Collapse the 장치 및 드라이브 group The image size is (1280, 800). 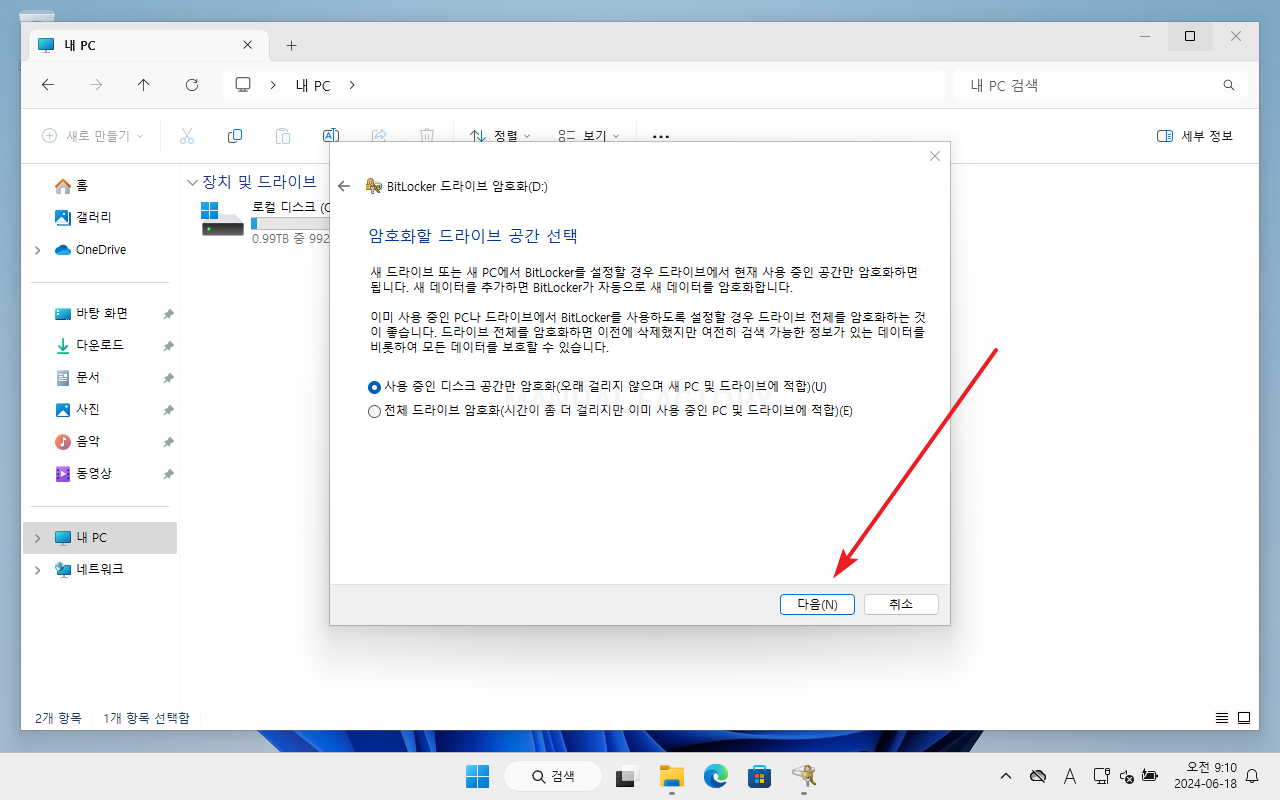coord(192,183)
